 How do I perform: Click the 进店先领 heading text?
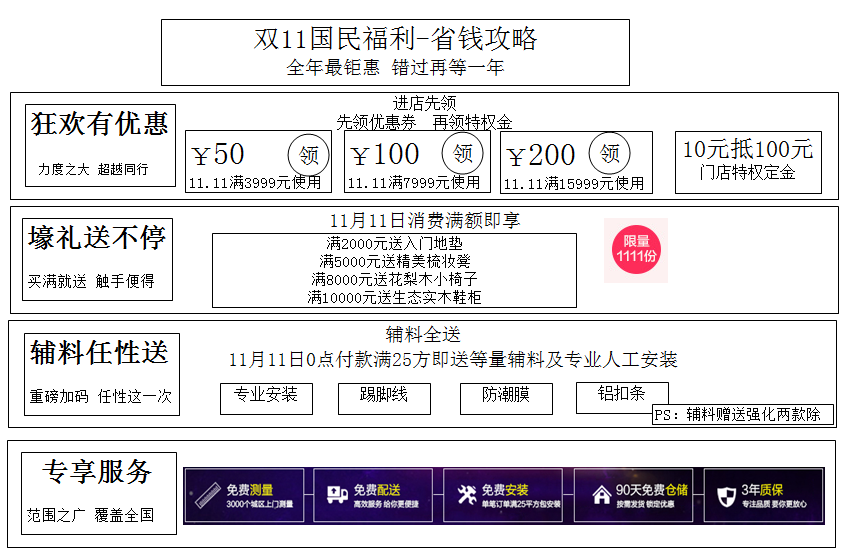[425, 103]
